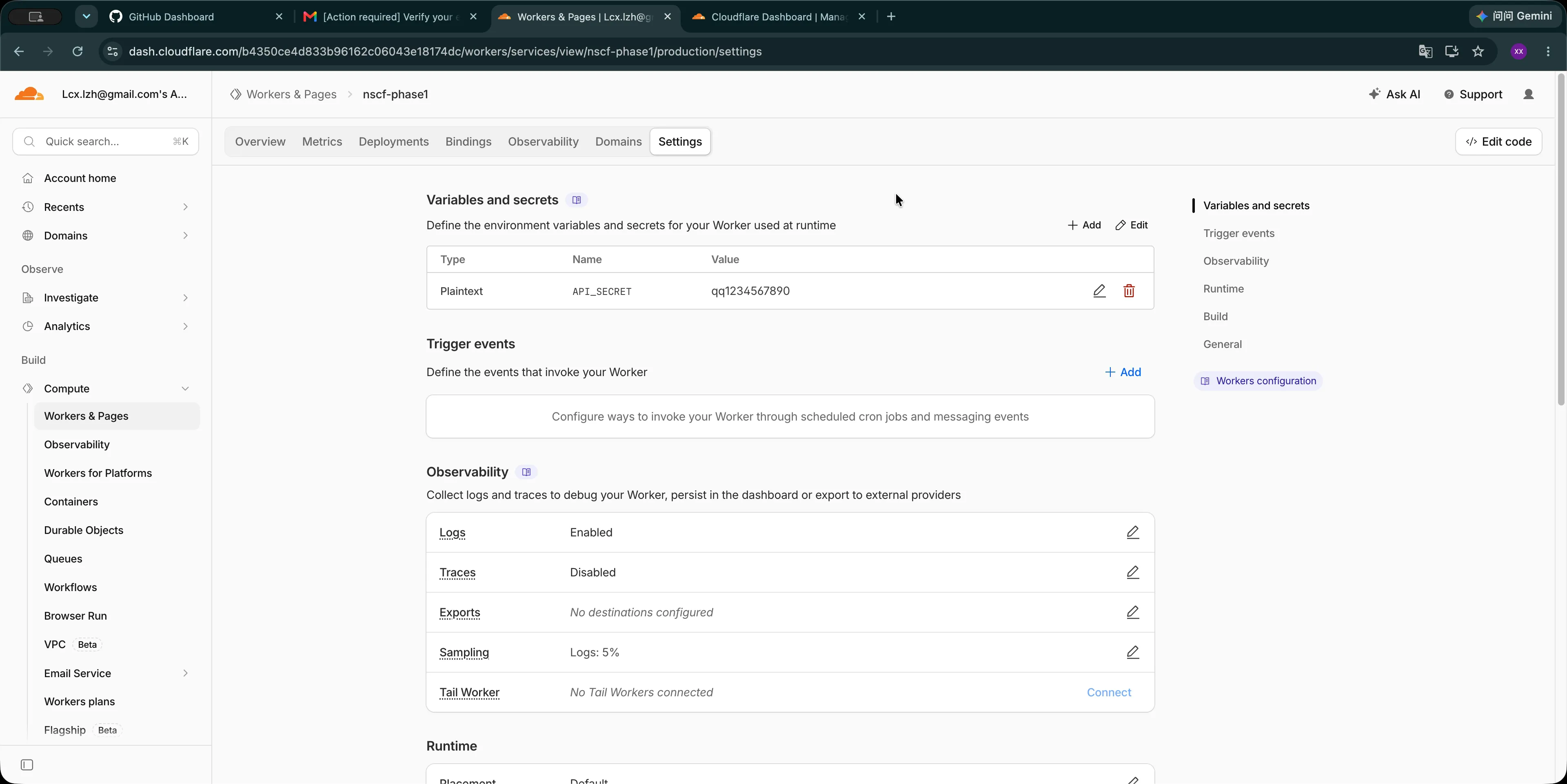
Task: Edit the Sampling setting pencil icon
Action: [x=1133, y=653]
